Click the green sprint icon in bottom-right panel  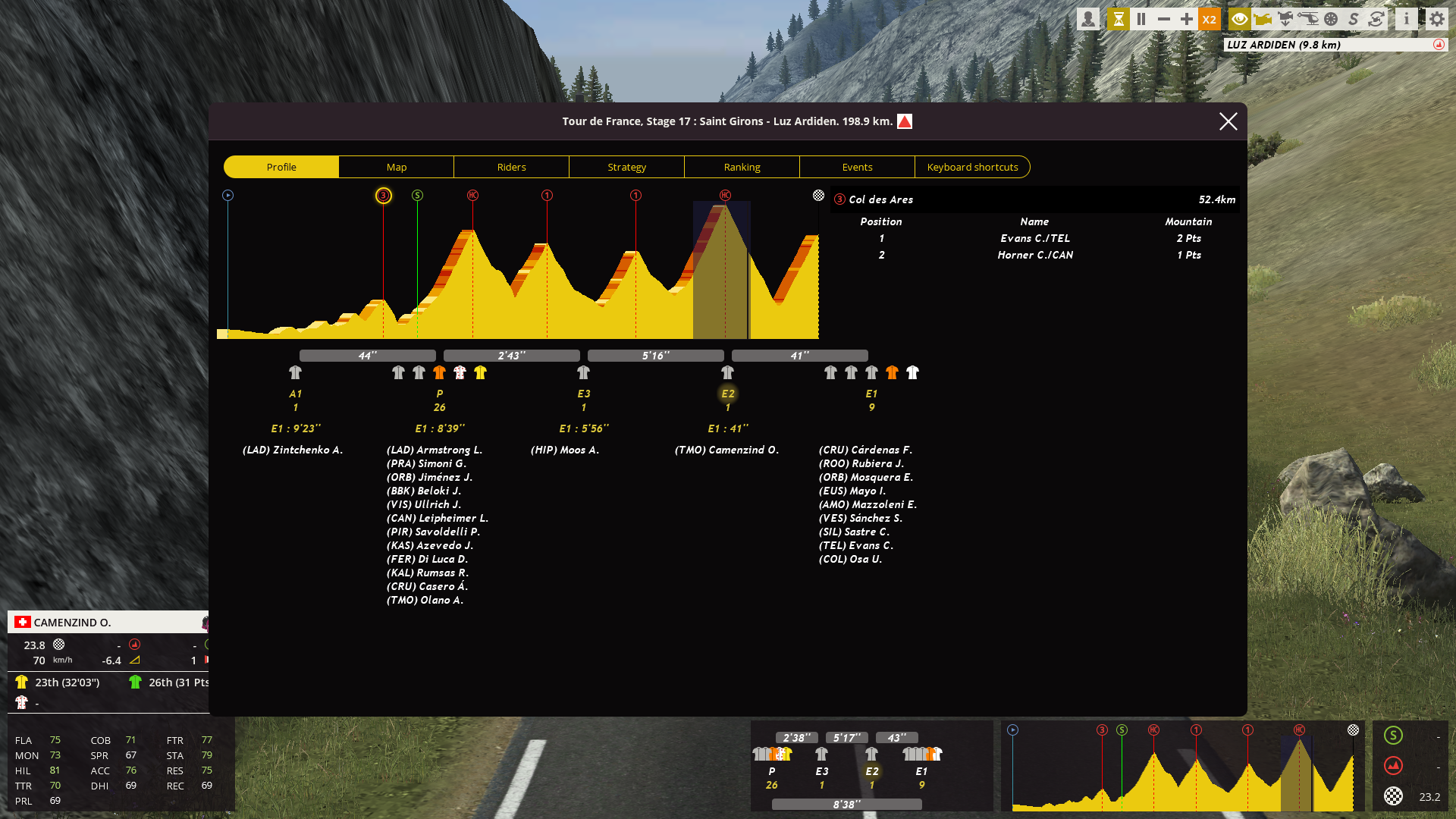pos(1393,735)
